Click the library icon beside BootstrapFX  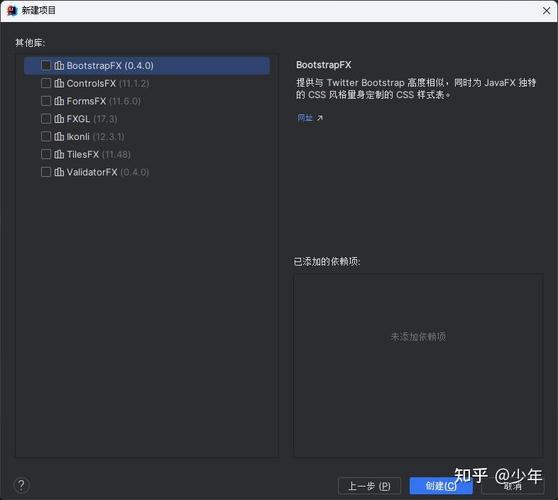click(x=59, y=65)
